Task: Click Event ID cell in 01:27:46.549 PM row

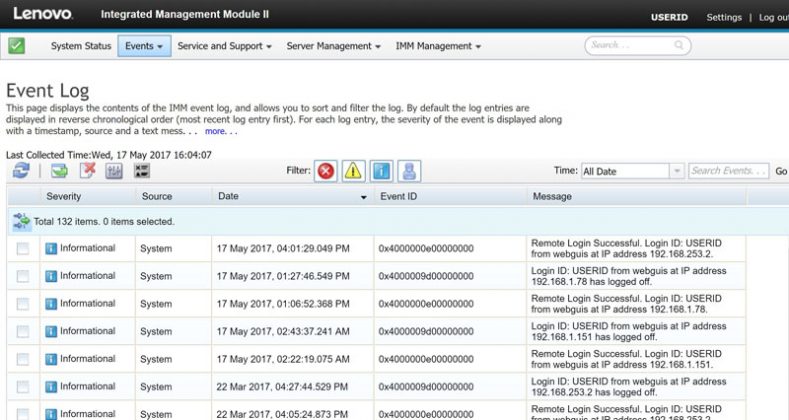Action: (x=426, y=276)
